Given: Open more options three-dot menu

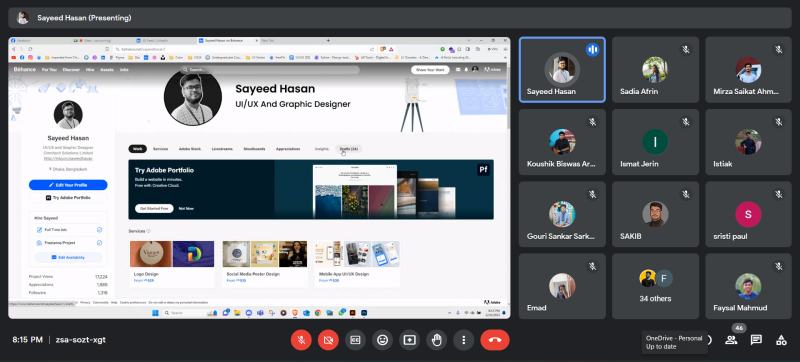Looking at the screenshot, I should click(463, 340).
